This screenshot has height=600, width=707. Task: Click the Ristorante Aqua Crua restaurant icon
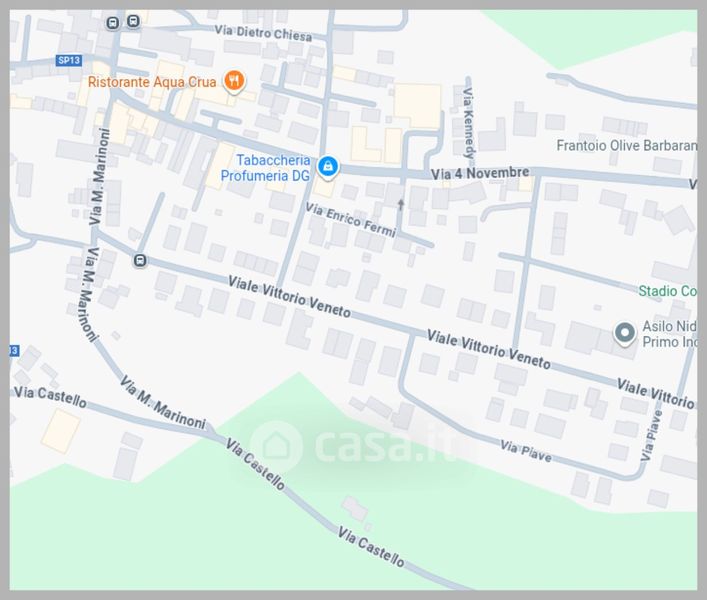234,82
